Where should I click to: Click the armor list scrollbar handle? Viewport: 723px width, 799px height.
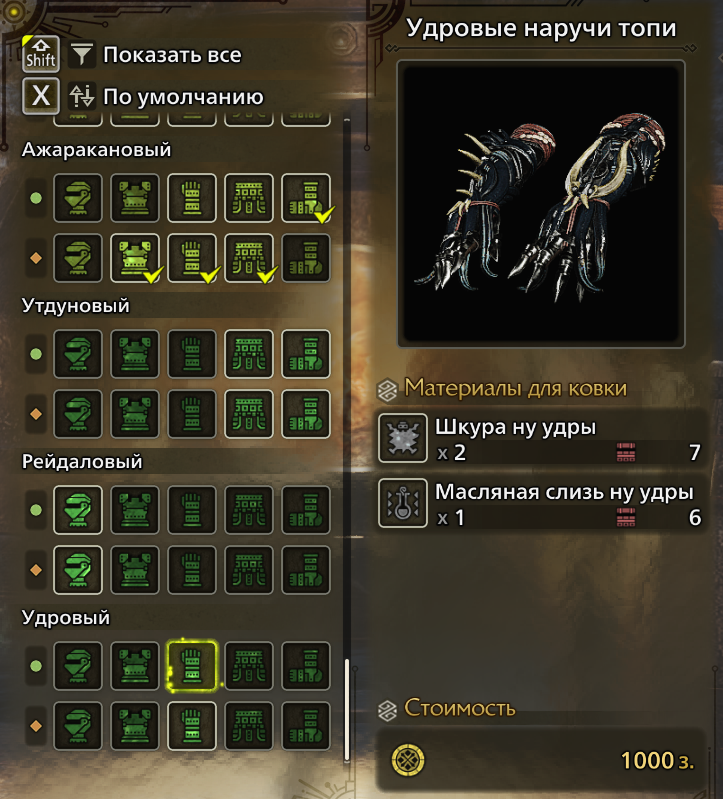pyautogui.click(x=347, y=710)
